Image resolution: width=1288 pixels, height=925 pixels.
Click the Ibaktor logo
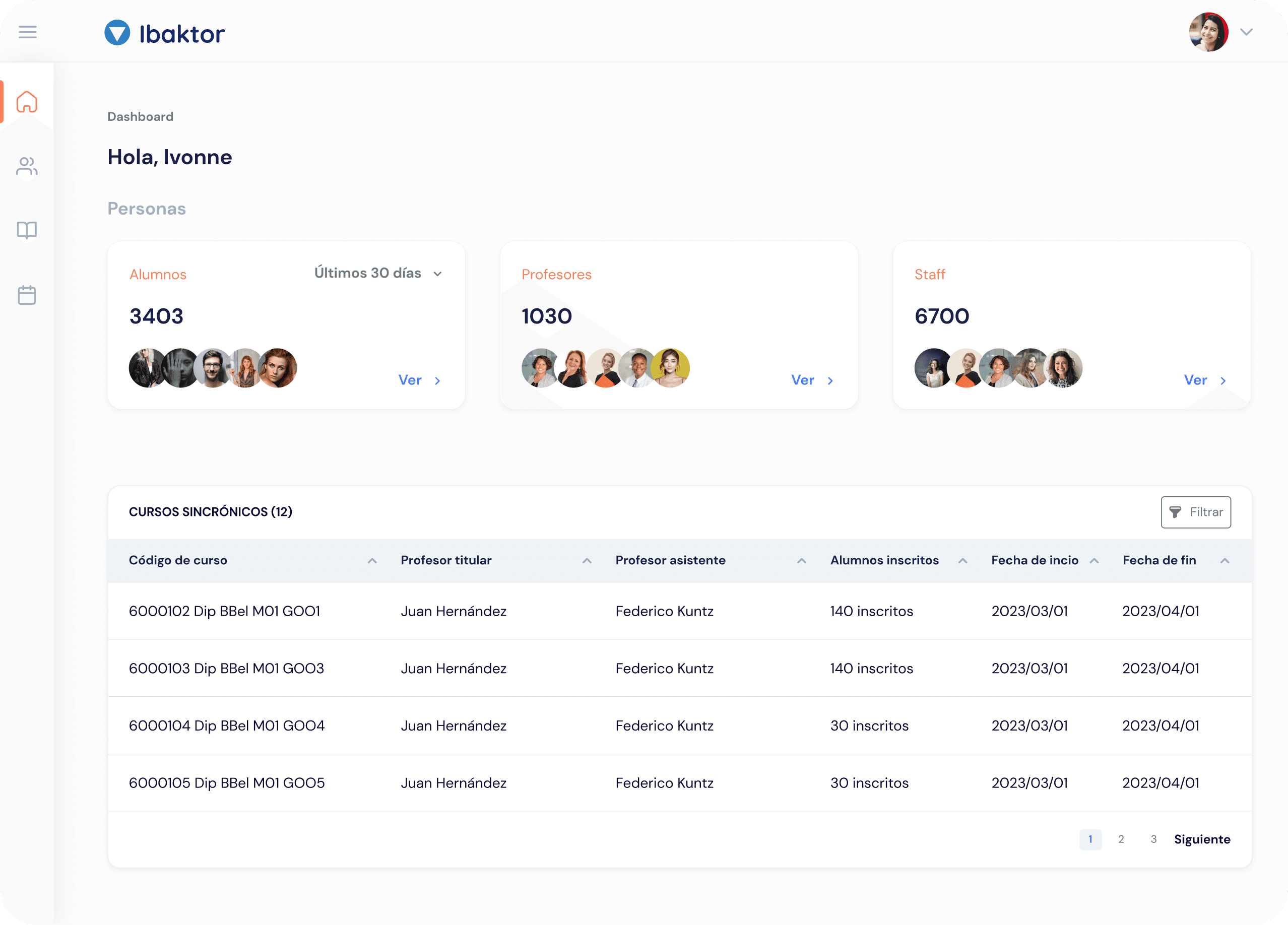click(165, 33)
